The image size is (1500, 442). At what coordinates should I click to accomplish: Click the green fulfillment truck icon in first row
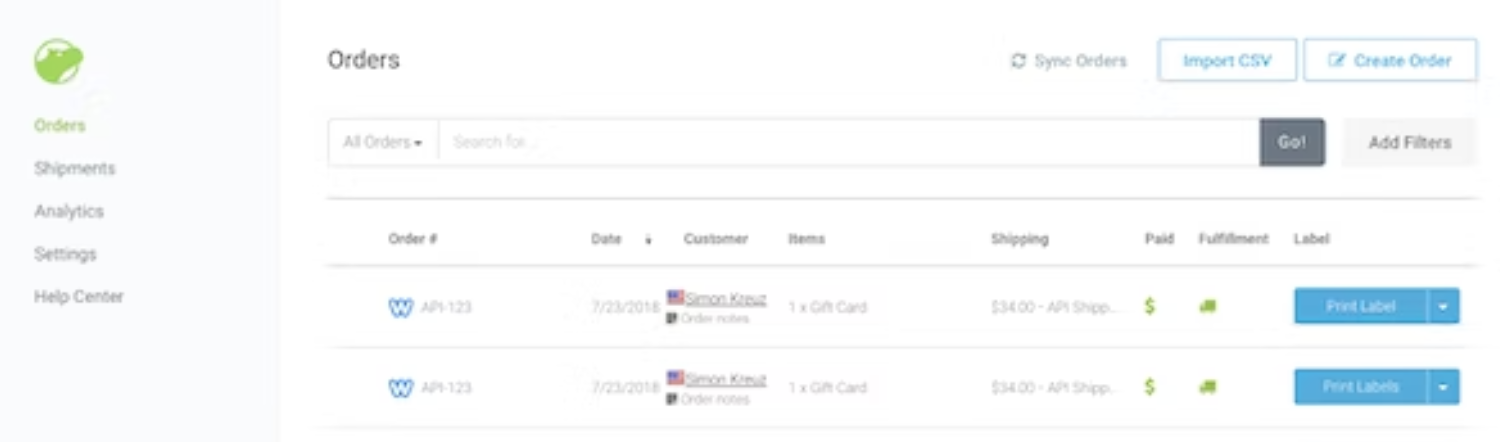coord(1208,307)
